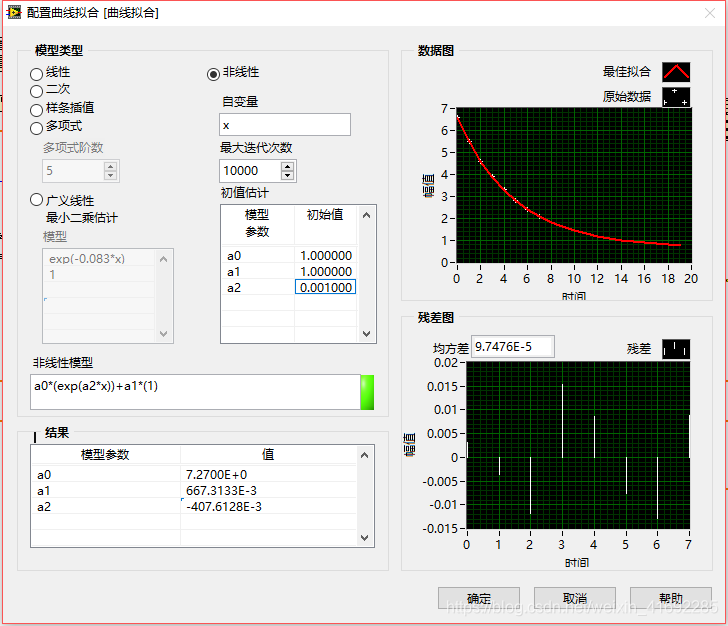Select the 多项式 radio button
The image size is (728, 626).
[36, 128]
